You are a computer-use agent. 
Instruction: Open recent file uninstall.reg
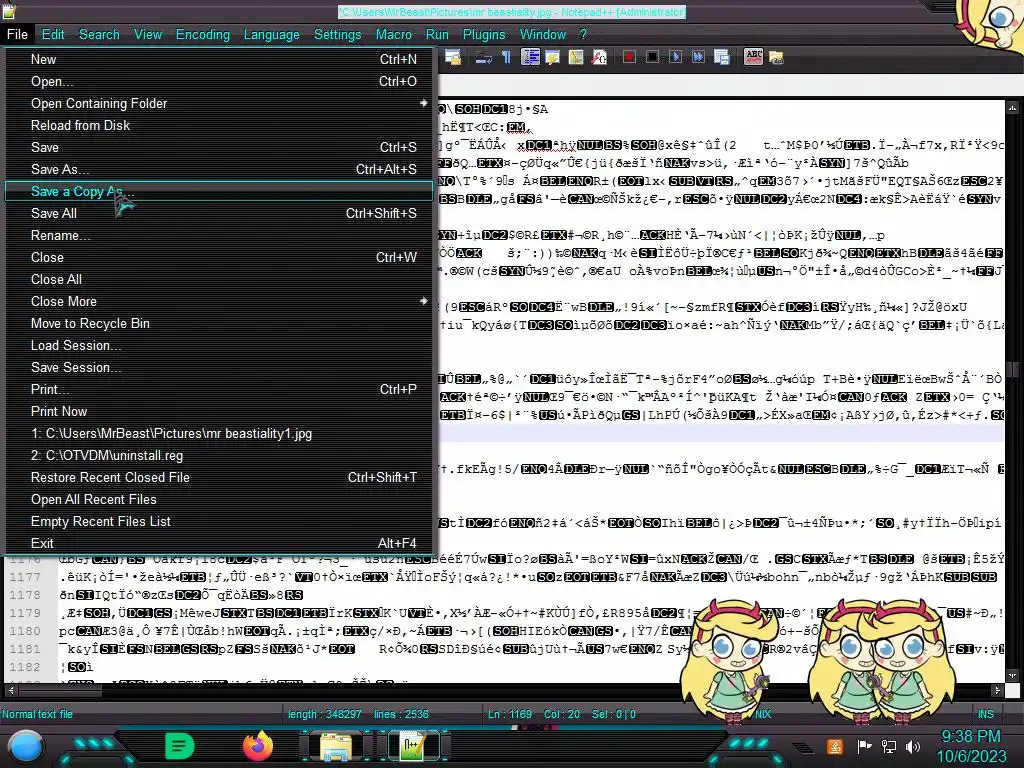point(219,456)
